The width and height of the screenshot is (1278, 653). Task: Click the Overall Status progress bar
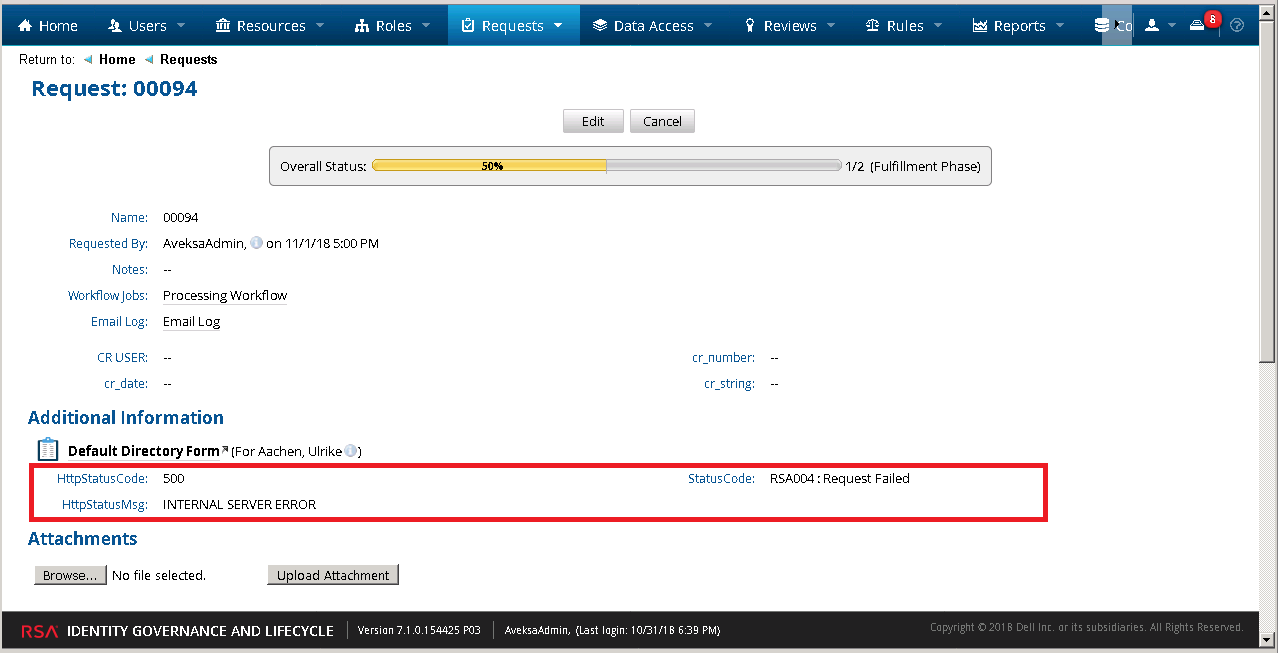[606, 166]
